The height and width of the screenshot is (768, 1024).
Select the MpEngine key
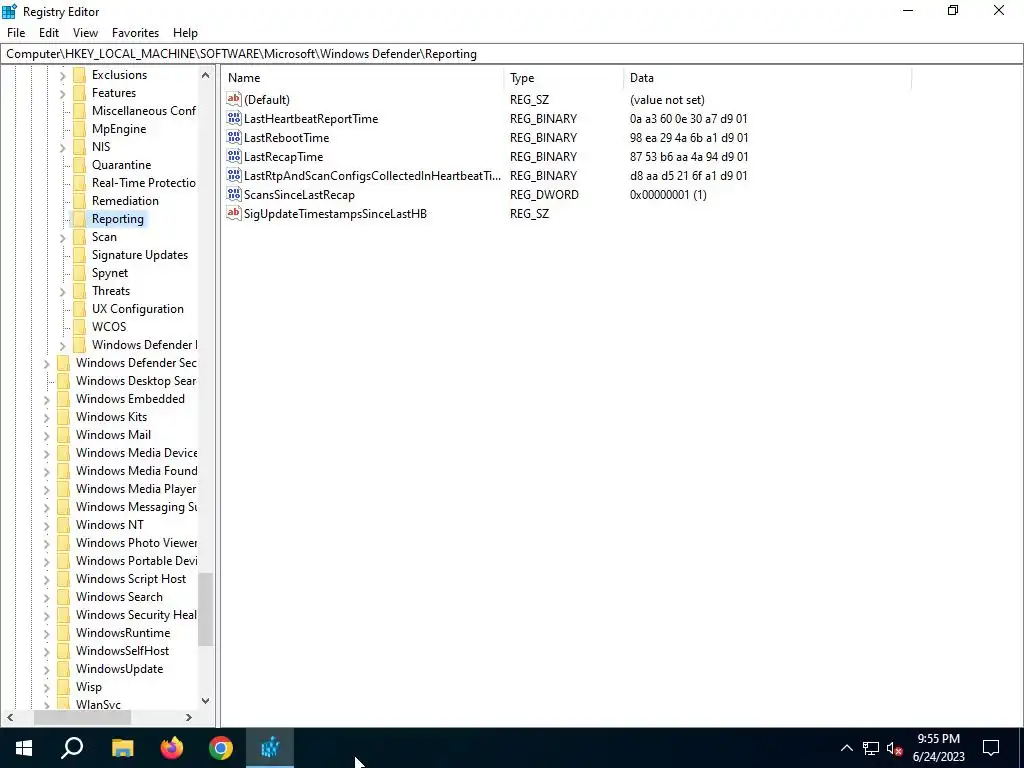pyautogui.click(x=119, y=129)
